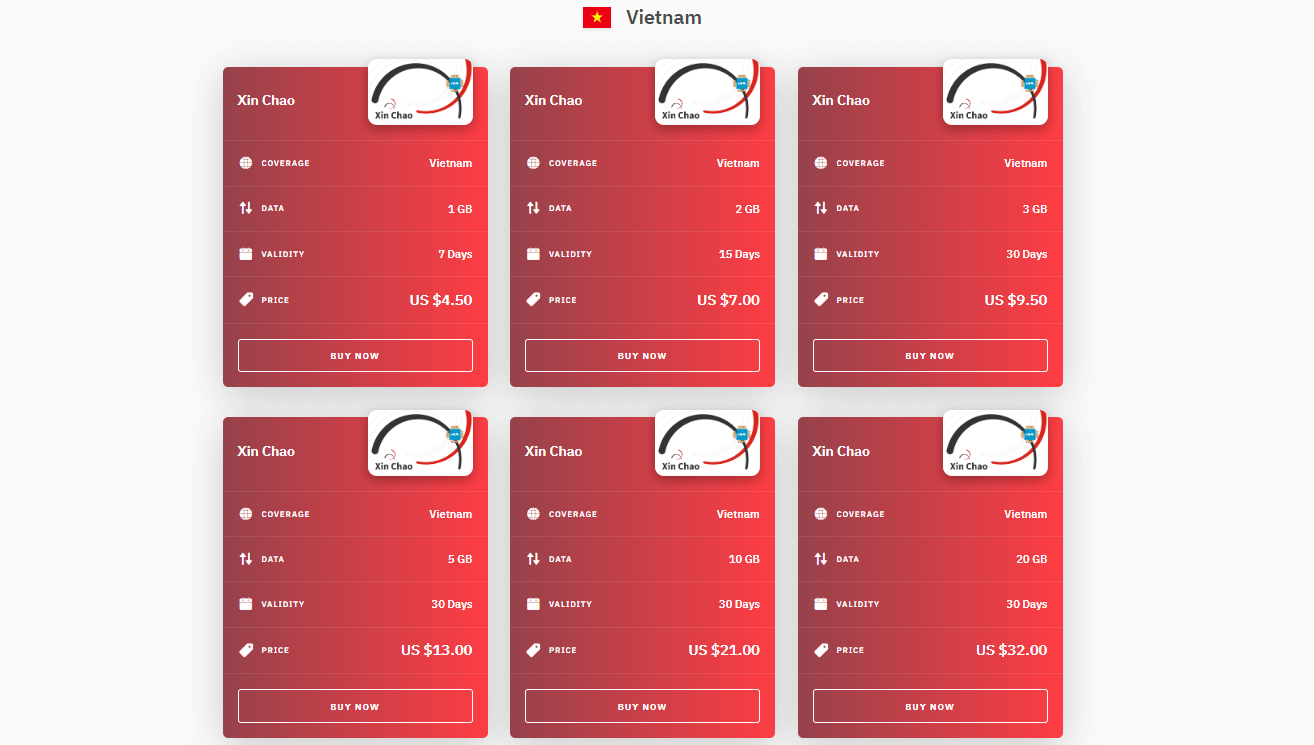Click the calendar validity icon on US $4.50 card
Screen dimensions: 1314x745
pyautogui.click(x=246, y=254)
